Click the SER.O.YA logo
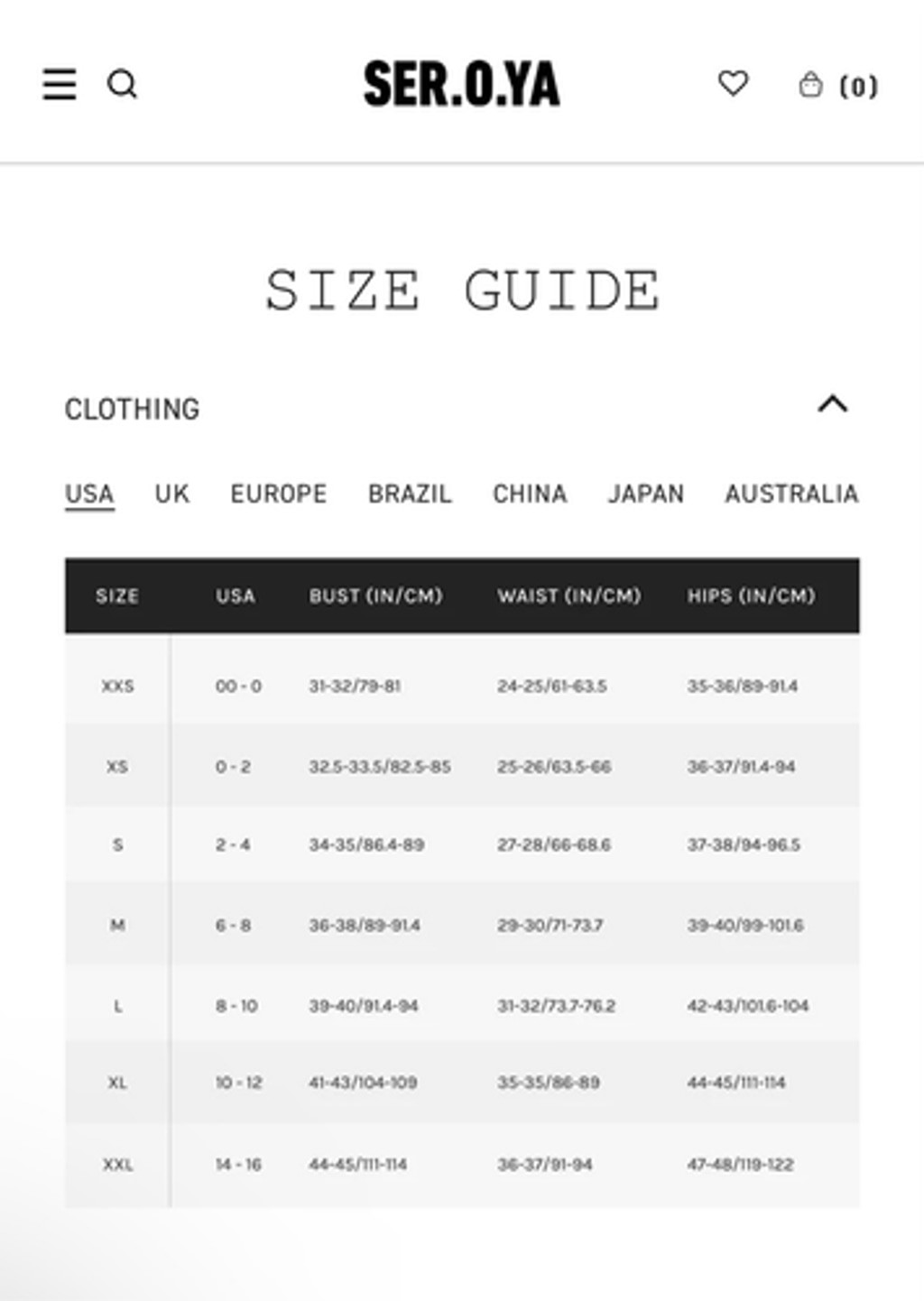Screen dimensions: 924x1301 [x=461, y=84]
